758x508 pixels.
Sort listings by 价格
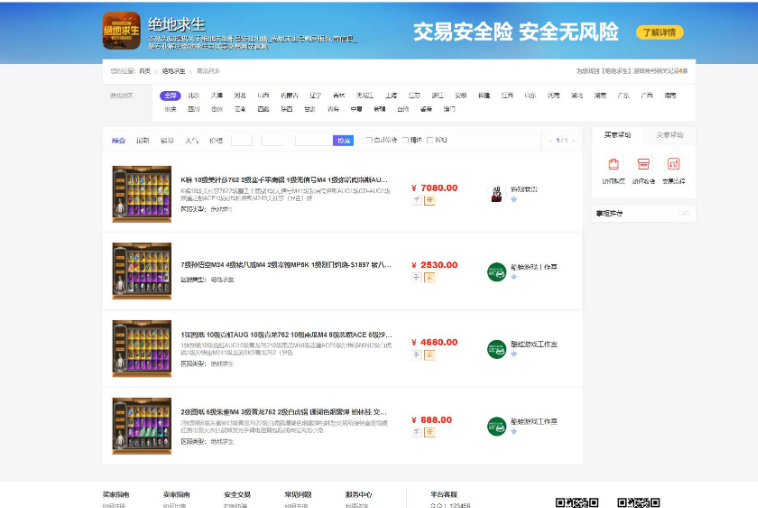pos(215,140)
